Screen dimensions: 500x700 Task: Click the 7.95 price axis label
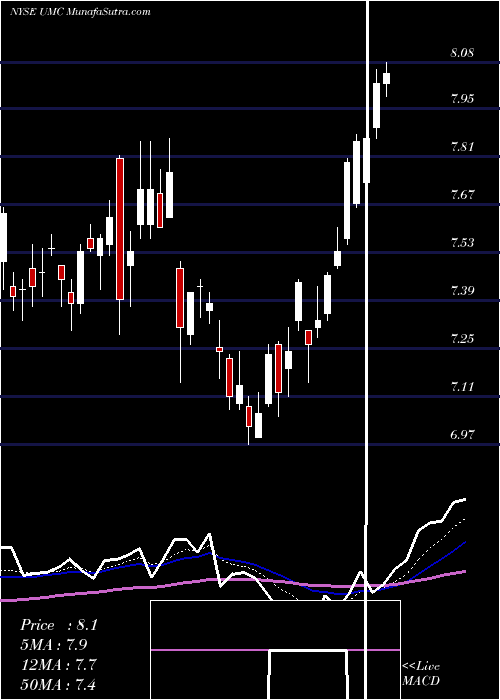click(x=462, y=99)
